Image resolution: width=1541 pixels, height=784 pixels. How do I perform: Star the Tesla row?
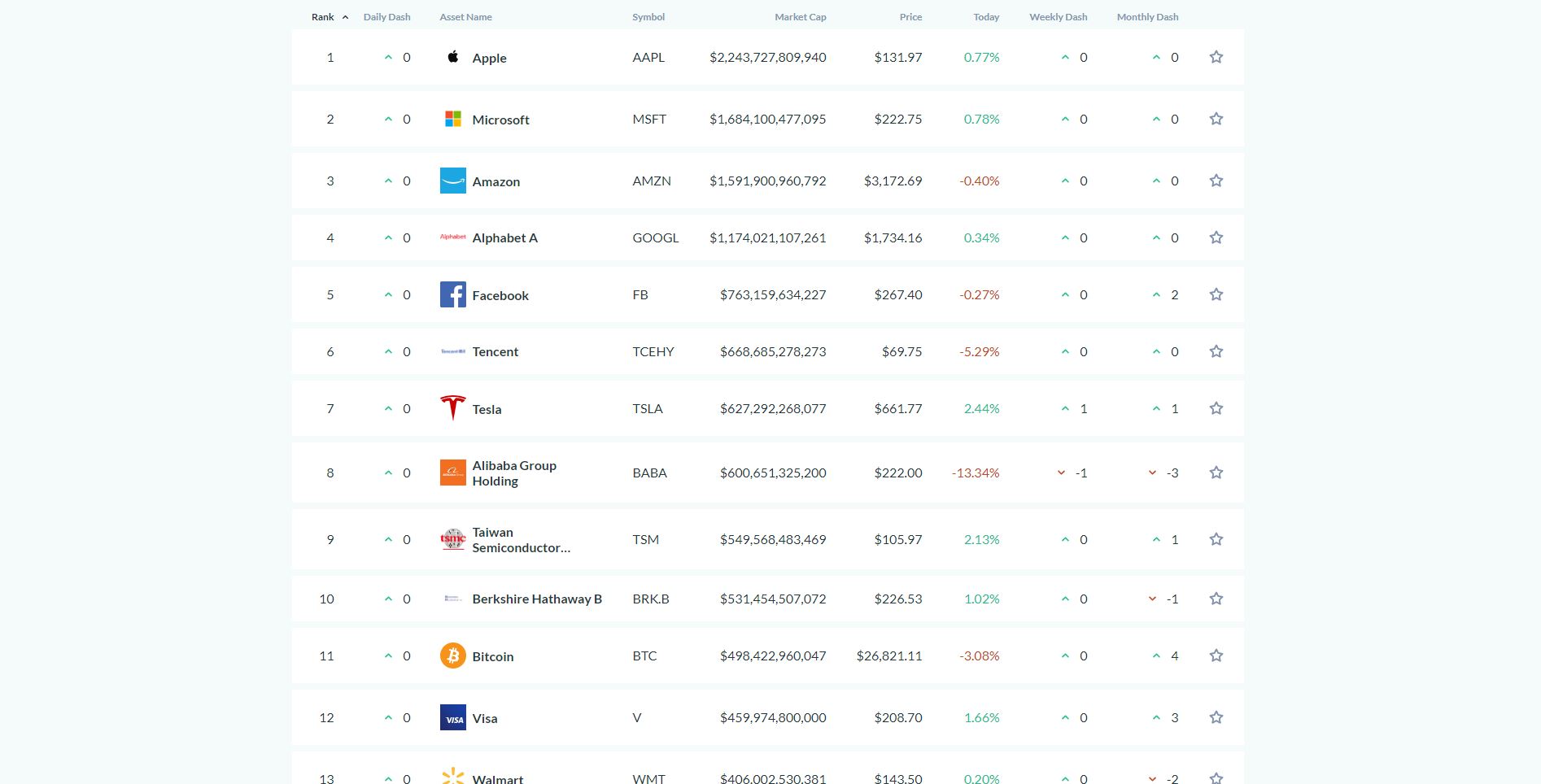[x=1216, y=408]
